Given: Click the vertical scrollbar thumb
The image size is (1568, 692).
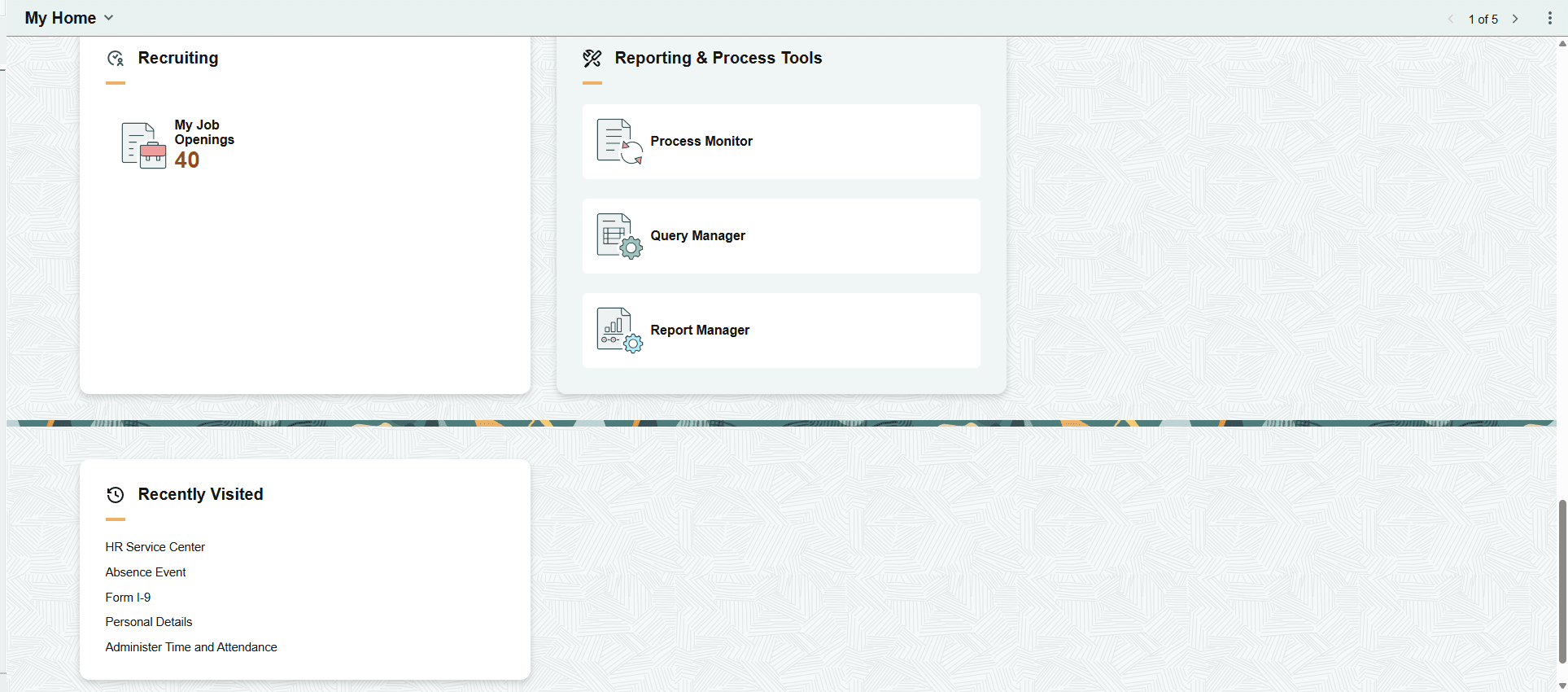Looking at the screenshot, I should [x=1562, y=581].
